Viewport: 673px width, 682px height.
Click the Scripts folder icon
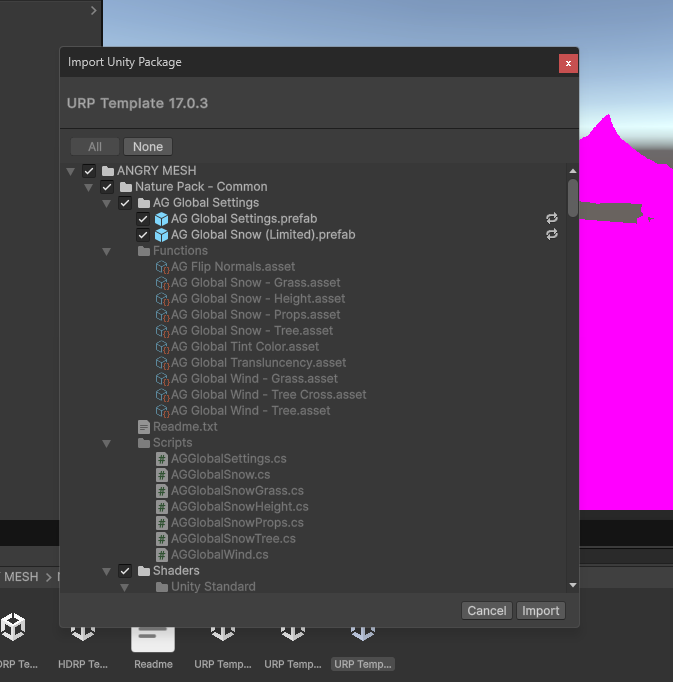coord(144,443)
